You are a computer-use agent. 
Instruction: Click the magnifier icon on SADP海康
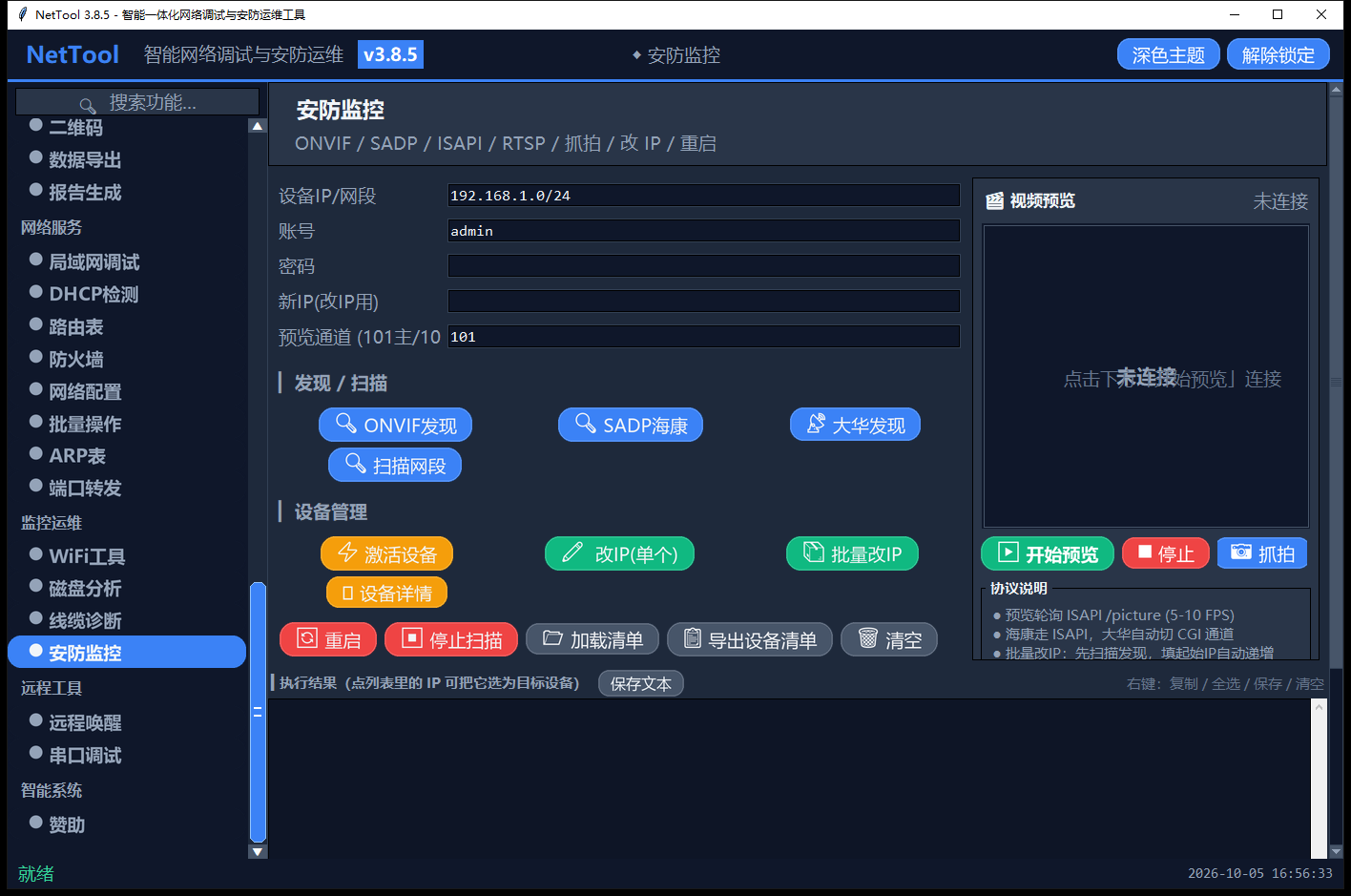(x=586, y=423)
